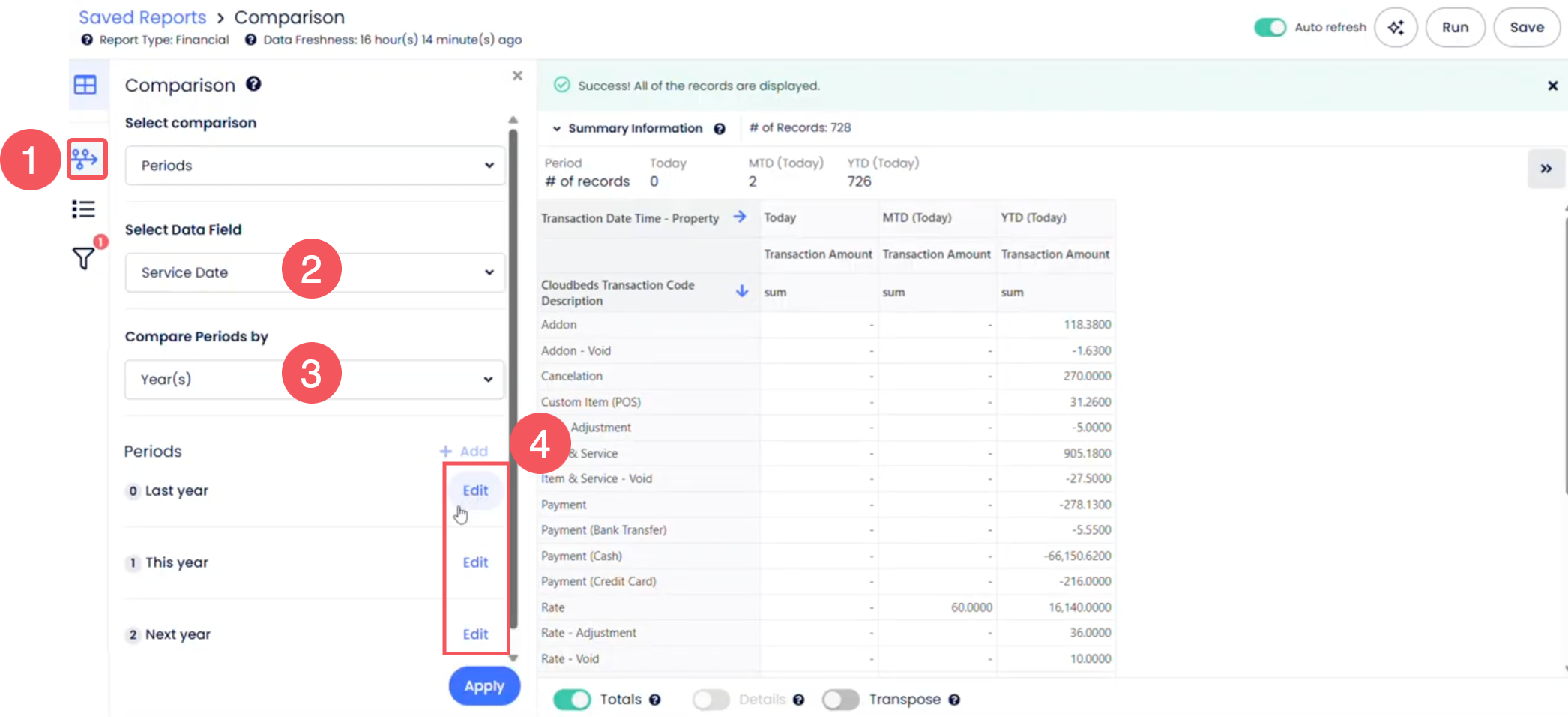This screenshot has height=717, width=1568.
Task: Dismiss the success message banner
Action: point(1552,85)
